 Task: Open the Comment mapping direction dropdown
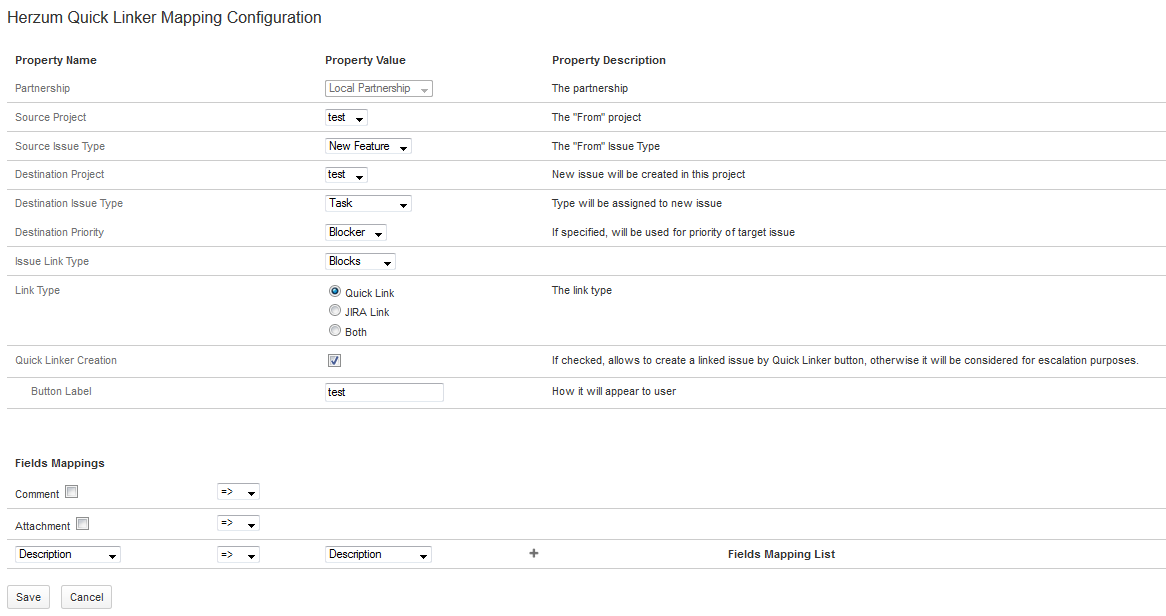coord(238,492)
